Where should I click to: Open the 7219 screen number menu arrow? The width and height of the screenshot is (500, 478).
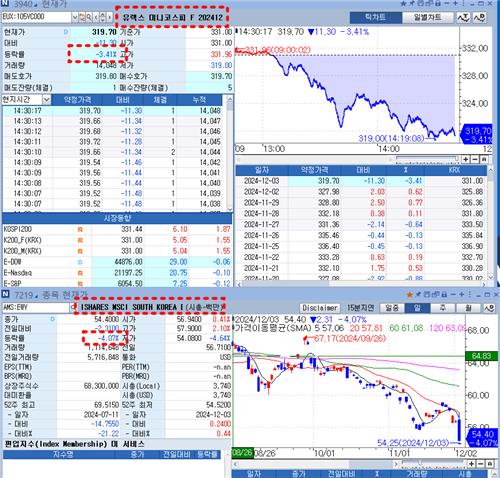(35, 296)
